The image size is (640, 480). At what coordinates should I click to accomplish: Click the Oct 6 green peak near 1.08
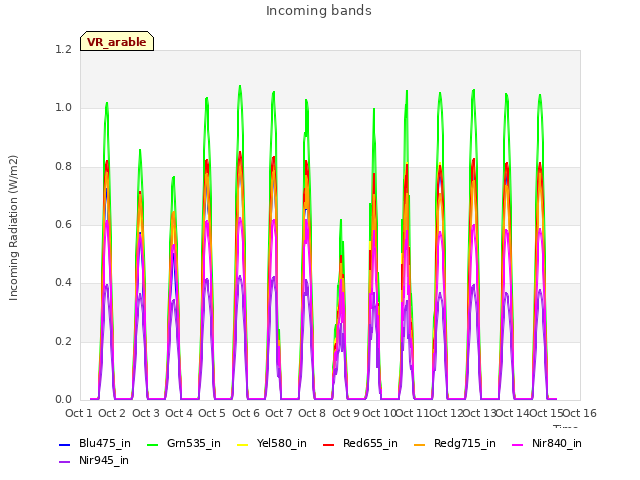240,86
